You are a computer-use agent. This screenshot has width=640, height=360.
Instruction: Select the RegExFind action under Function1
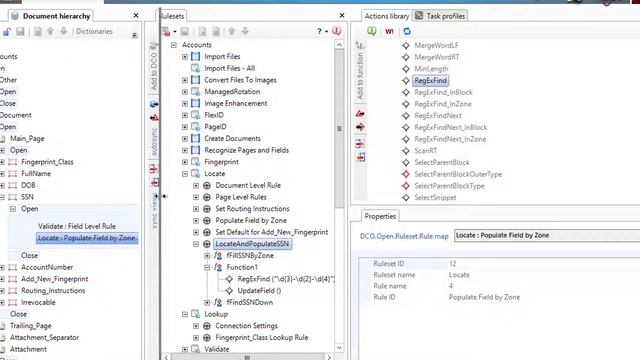click(x=286, y=279)
